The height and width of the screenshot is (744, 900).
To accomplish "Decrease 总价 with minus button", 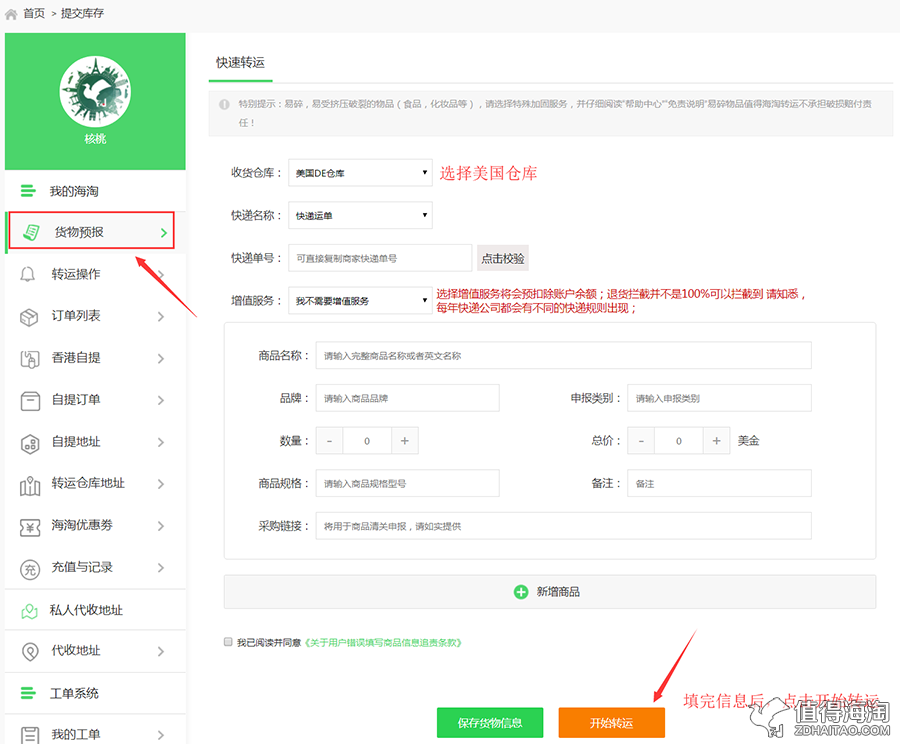I will 641,441.
